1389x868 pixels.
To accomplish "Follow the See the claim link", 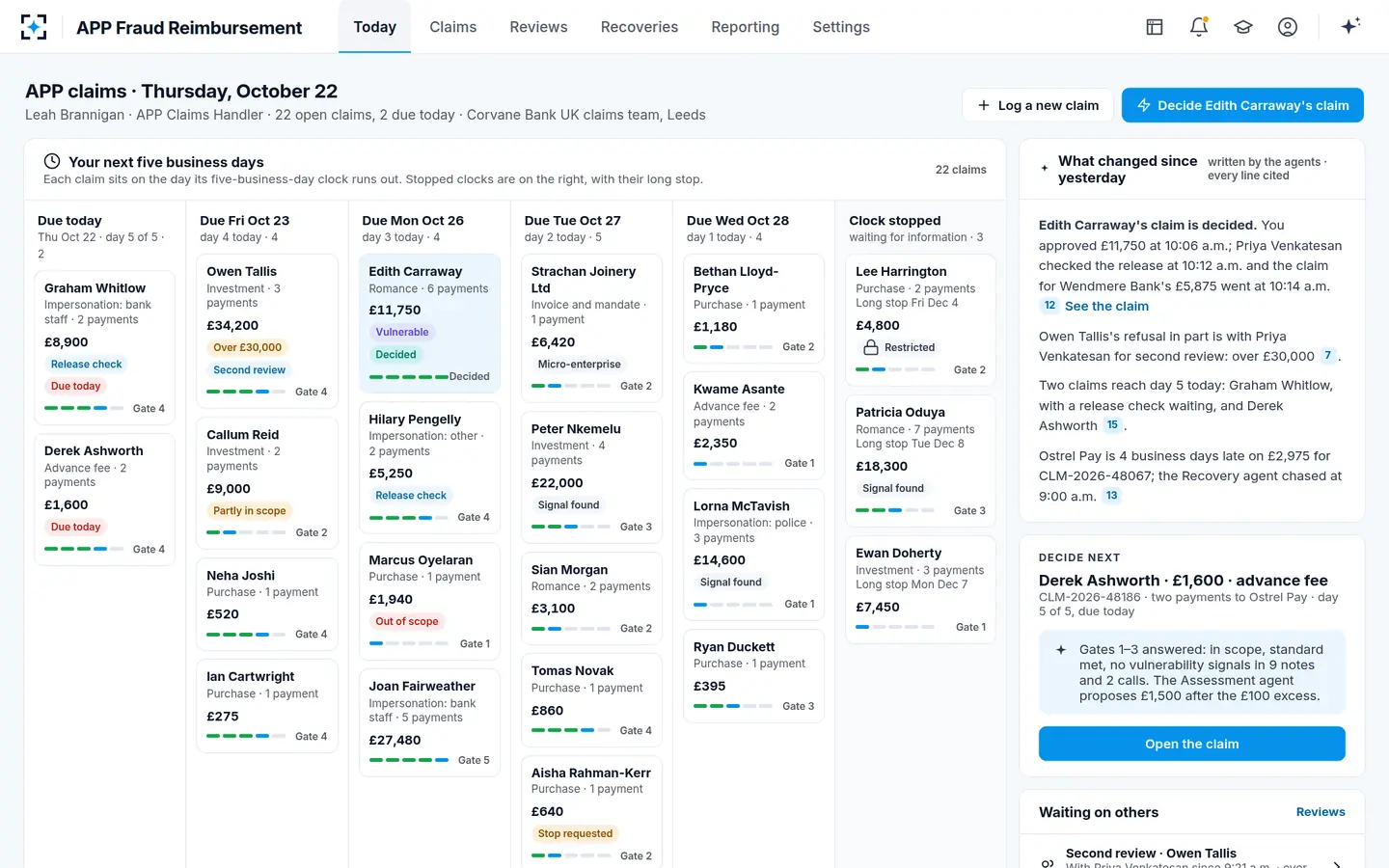I will tap(1106, 306).
